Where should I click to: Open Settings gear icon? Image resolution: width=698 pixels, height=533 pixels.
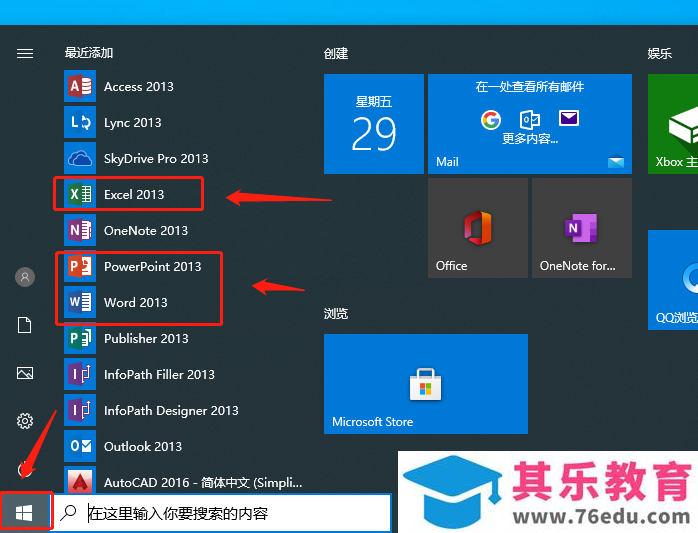click(25, 421)
